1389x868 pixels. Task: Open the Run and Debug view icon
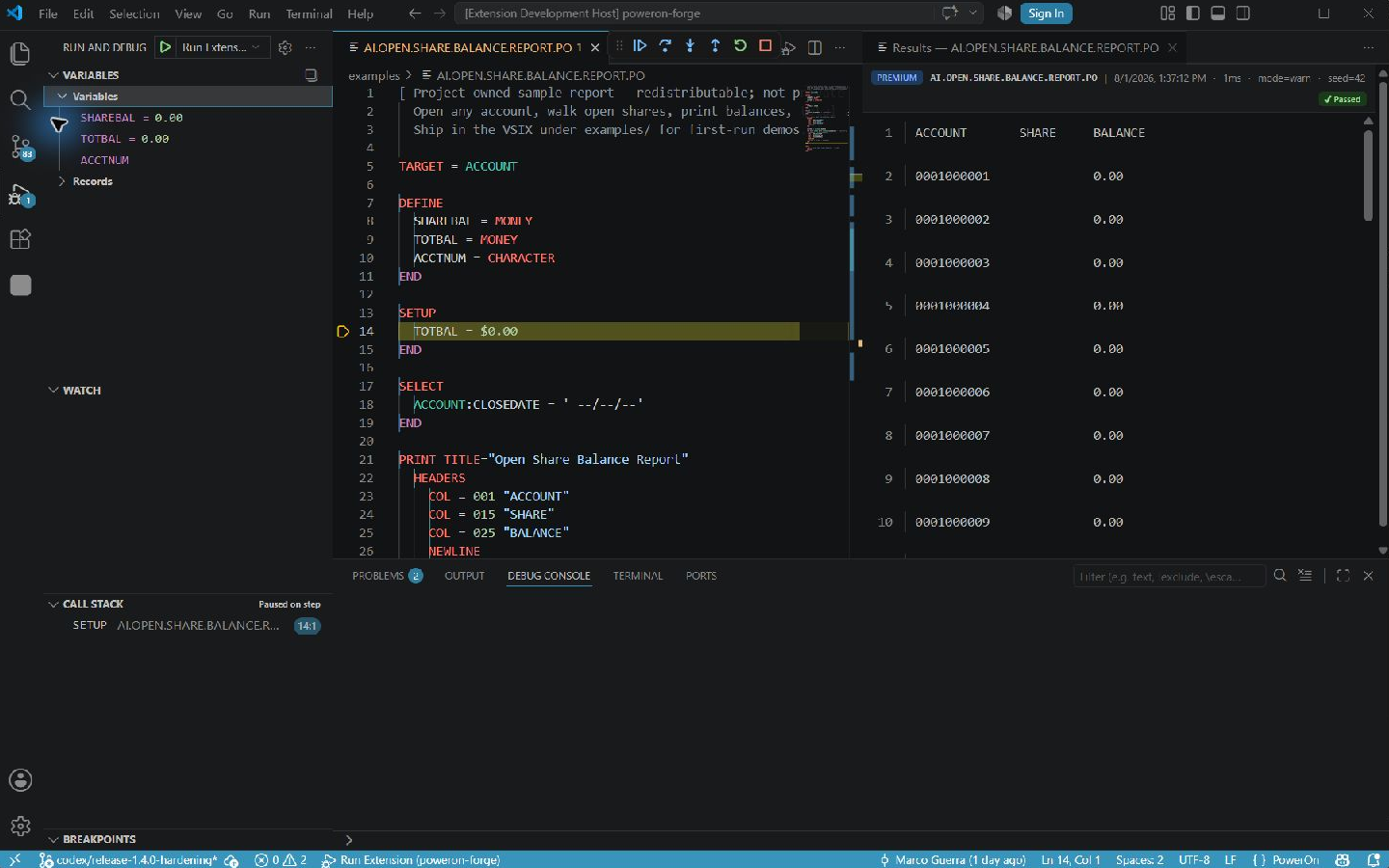20,195
